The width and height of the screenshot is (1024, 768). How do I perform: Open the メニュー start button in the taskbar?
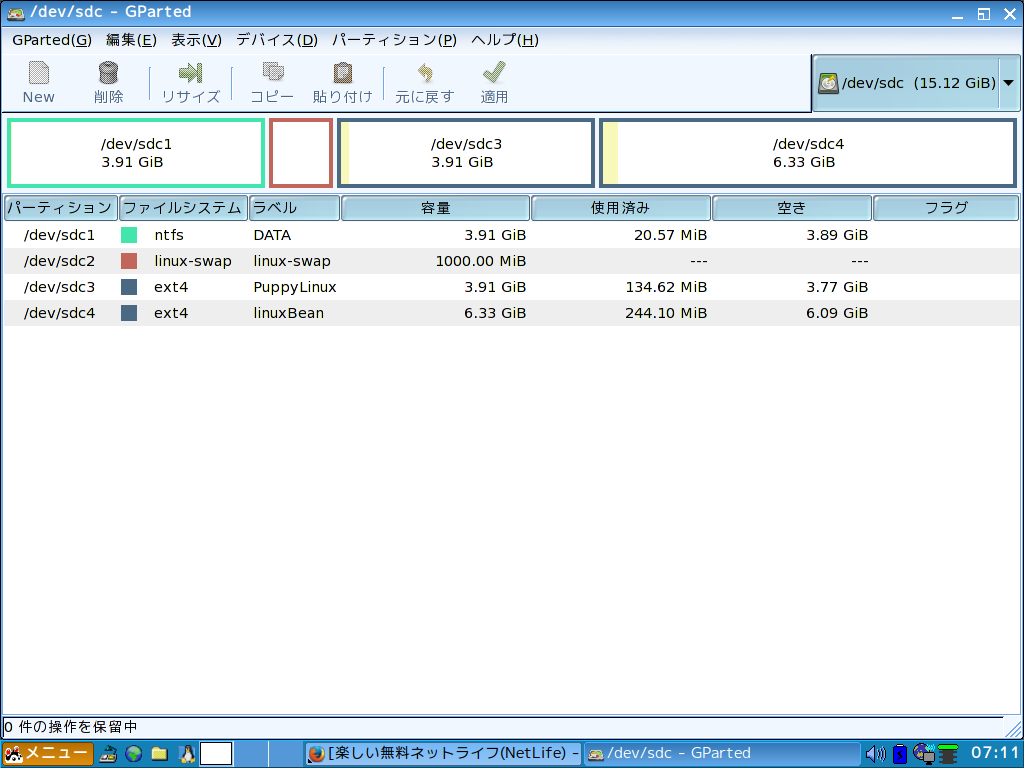coord(48,754)
